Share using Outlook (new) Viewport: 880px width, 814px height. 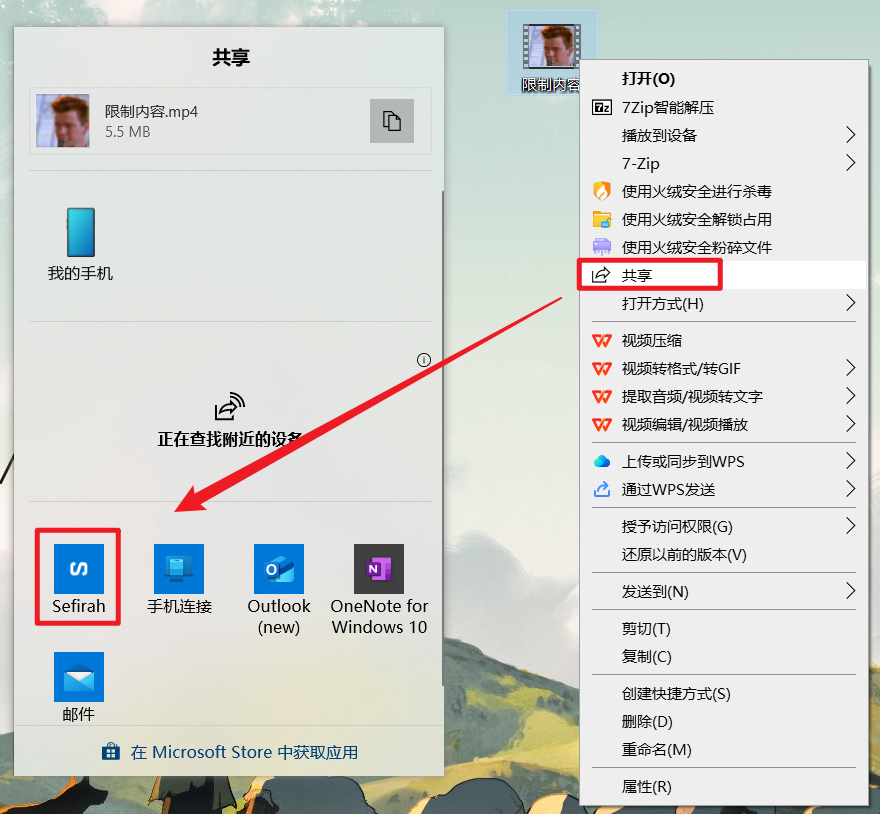(279, 589)
